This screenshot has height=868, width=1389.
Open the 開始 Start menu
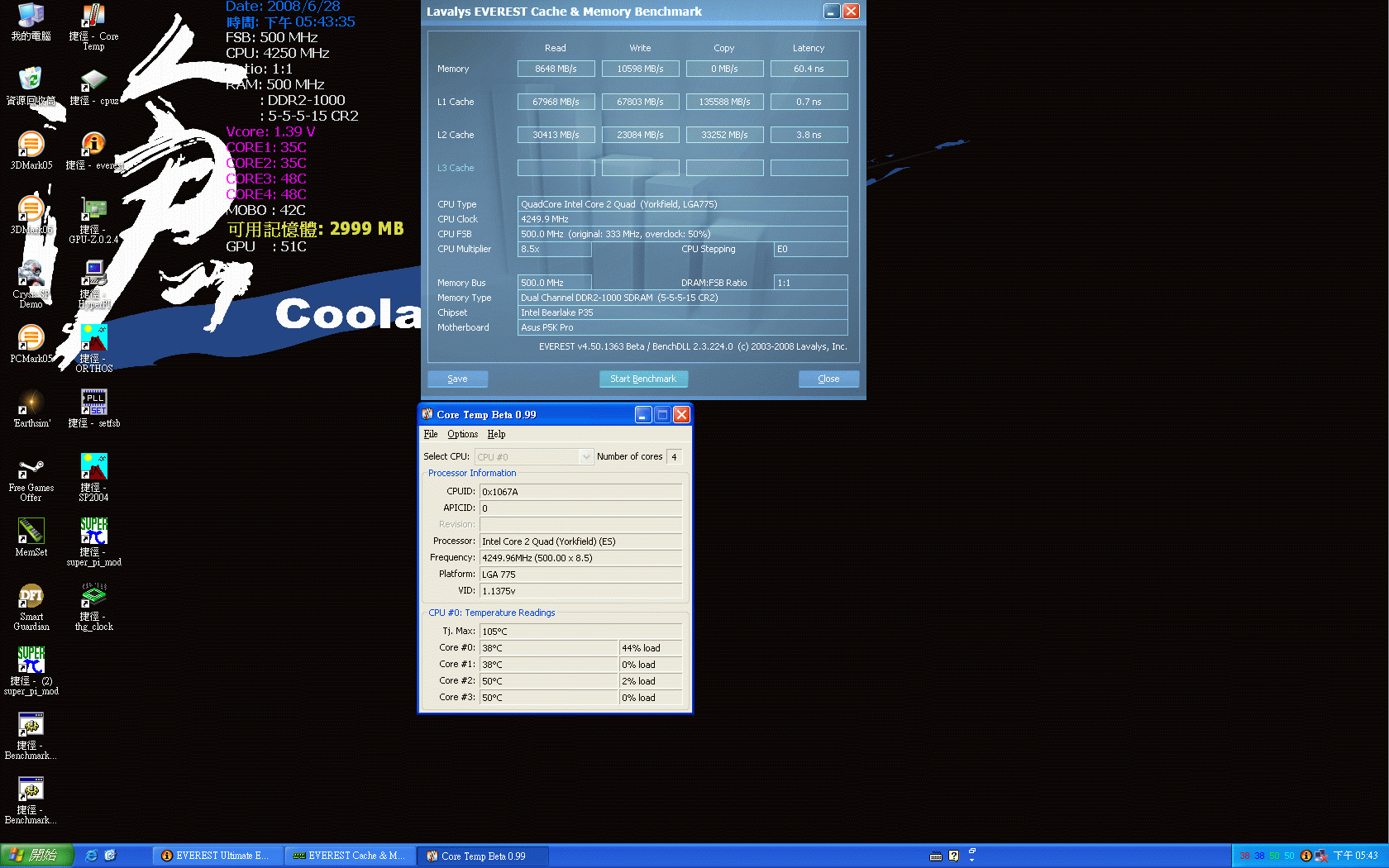pyautogui.click(x=37, y=856)
